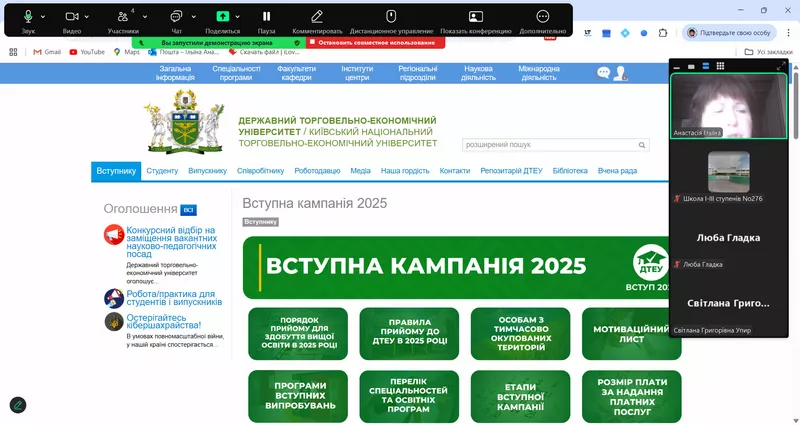Select the Бібліотека tab
This screenshot has height=425, width=800.
click(570, 171)
